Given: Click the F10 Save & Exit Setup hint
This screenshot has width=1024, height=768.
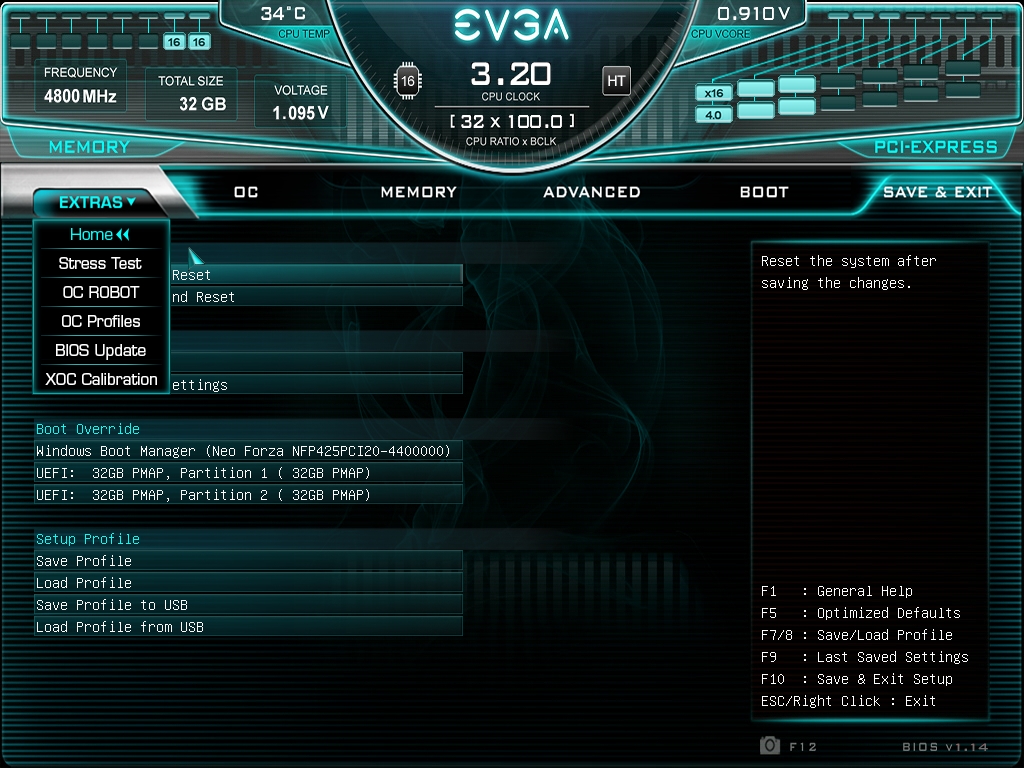Looking at the screenshot, I should pyautogui.click(x=857, y=679).
